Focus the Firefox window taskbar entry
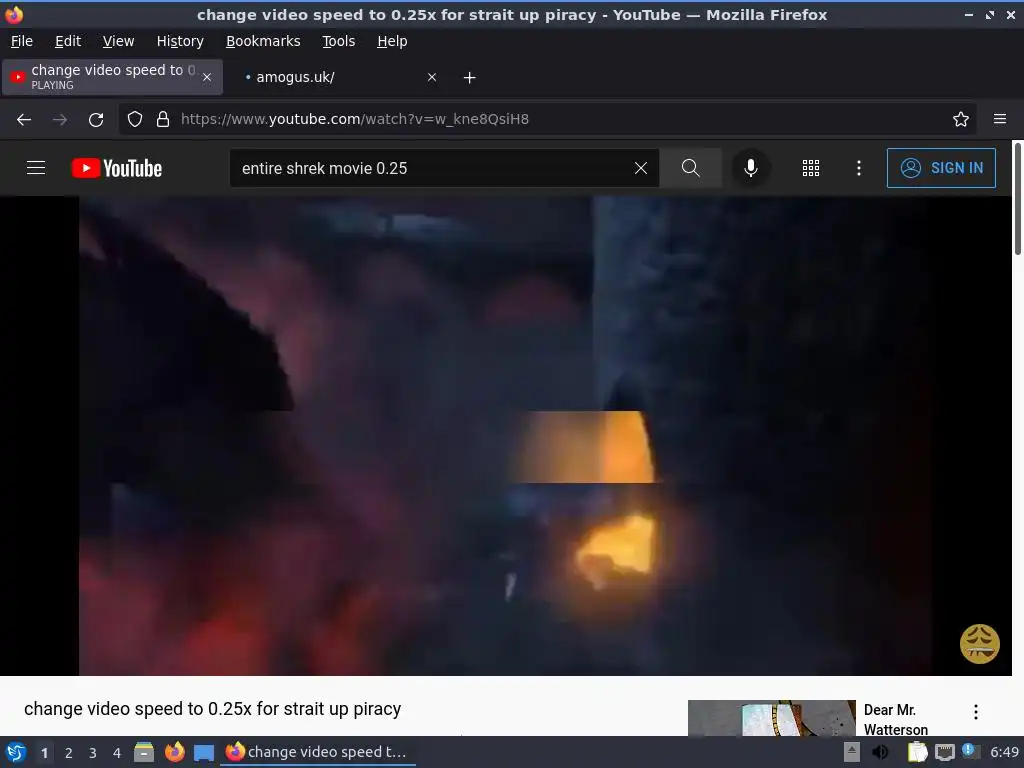 (318, 752)
